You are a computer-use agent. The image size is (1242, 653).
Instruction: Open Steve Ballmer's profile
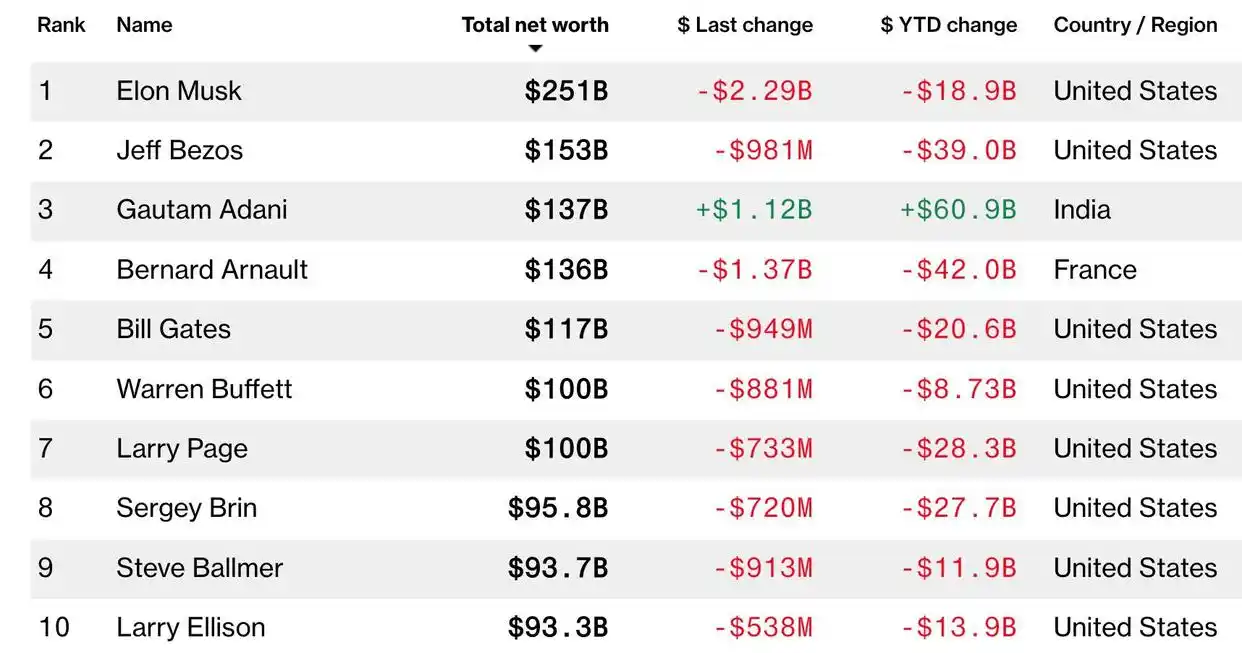200,568
